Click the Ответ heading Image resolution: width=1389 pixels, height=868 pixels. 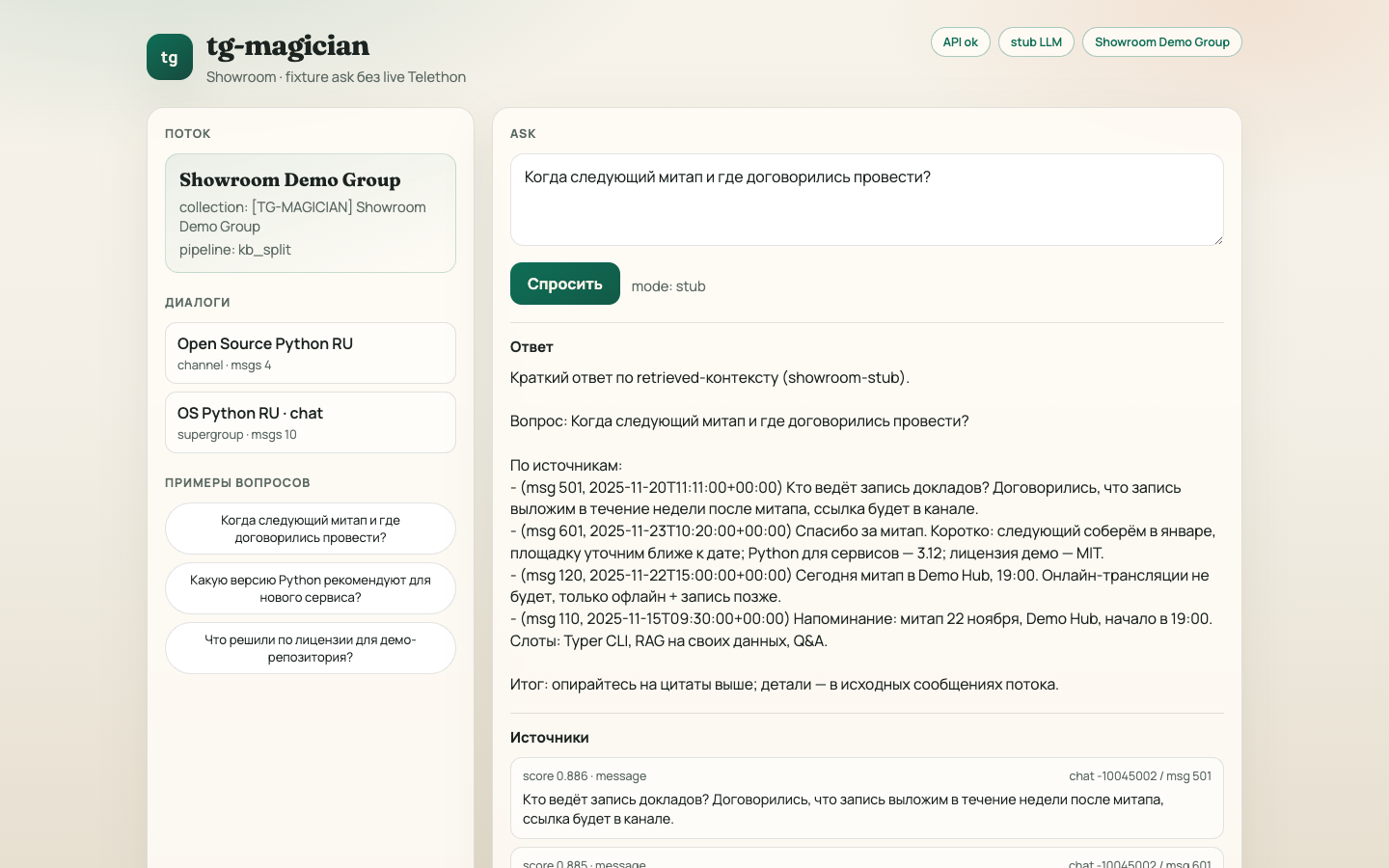click(x=531, y=347)
